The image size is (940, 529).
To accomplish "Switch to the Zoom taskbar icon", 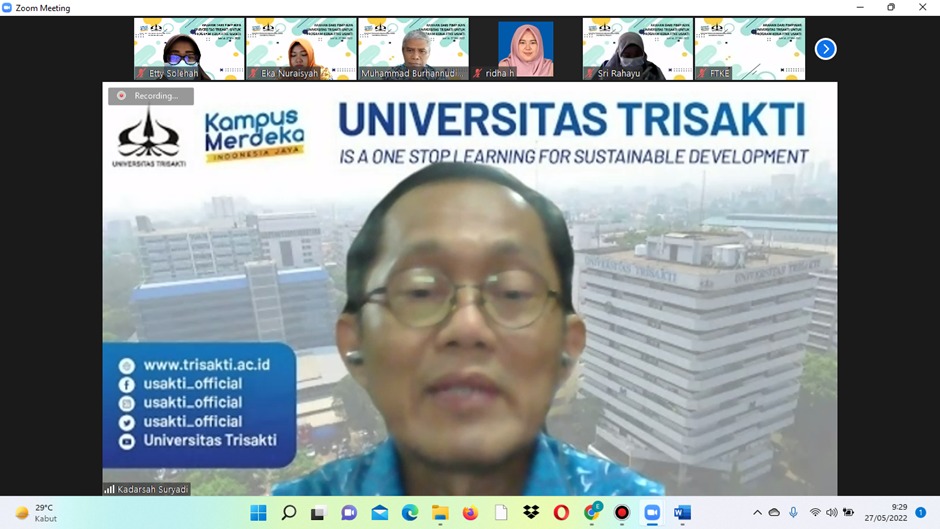I will click(x=652, y=513).
